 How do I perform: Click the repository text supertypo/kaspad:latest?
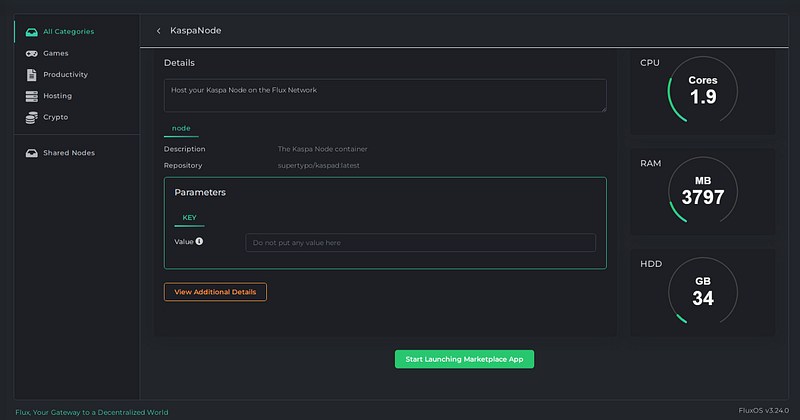point(318,165)
